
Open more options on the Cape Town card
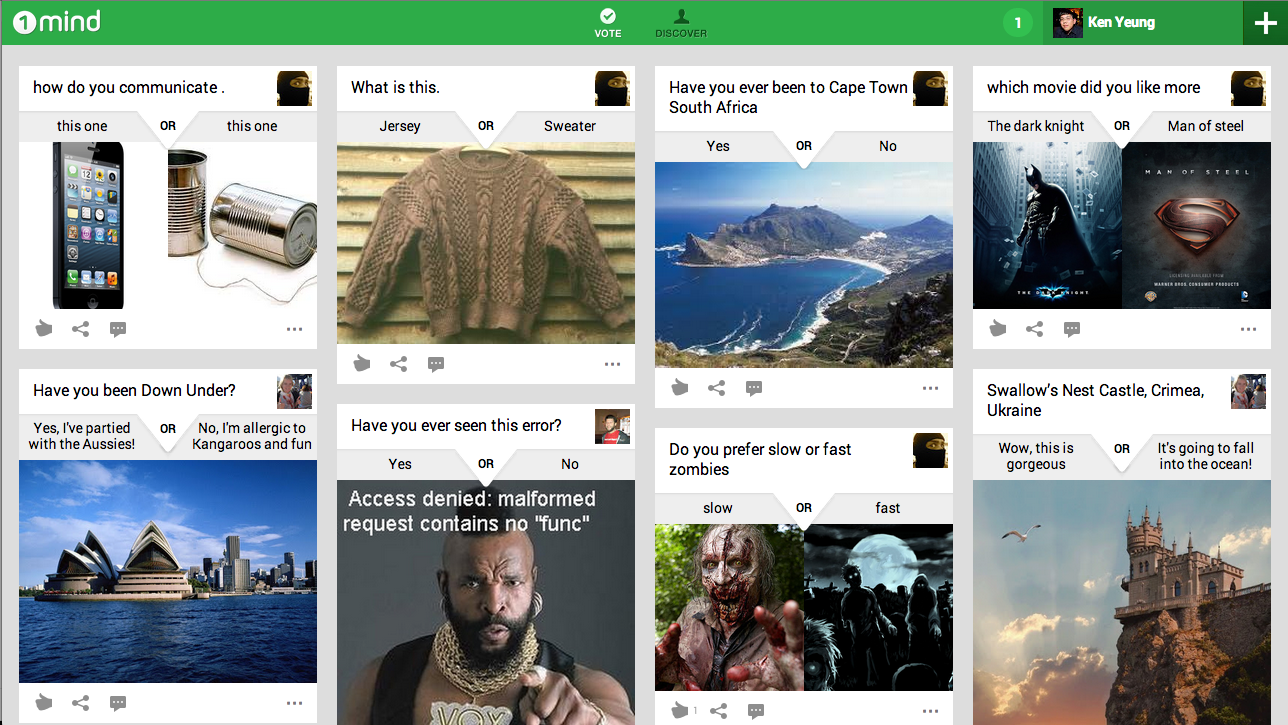click(930, 388)
